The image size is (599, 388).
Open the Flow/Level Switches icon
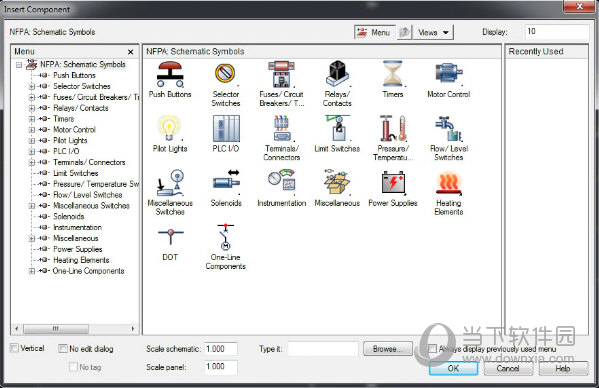[448, 128]
